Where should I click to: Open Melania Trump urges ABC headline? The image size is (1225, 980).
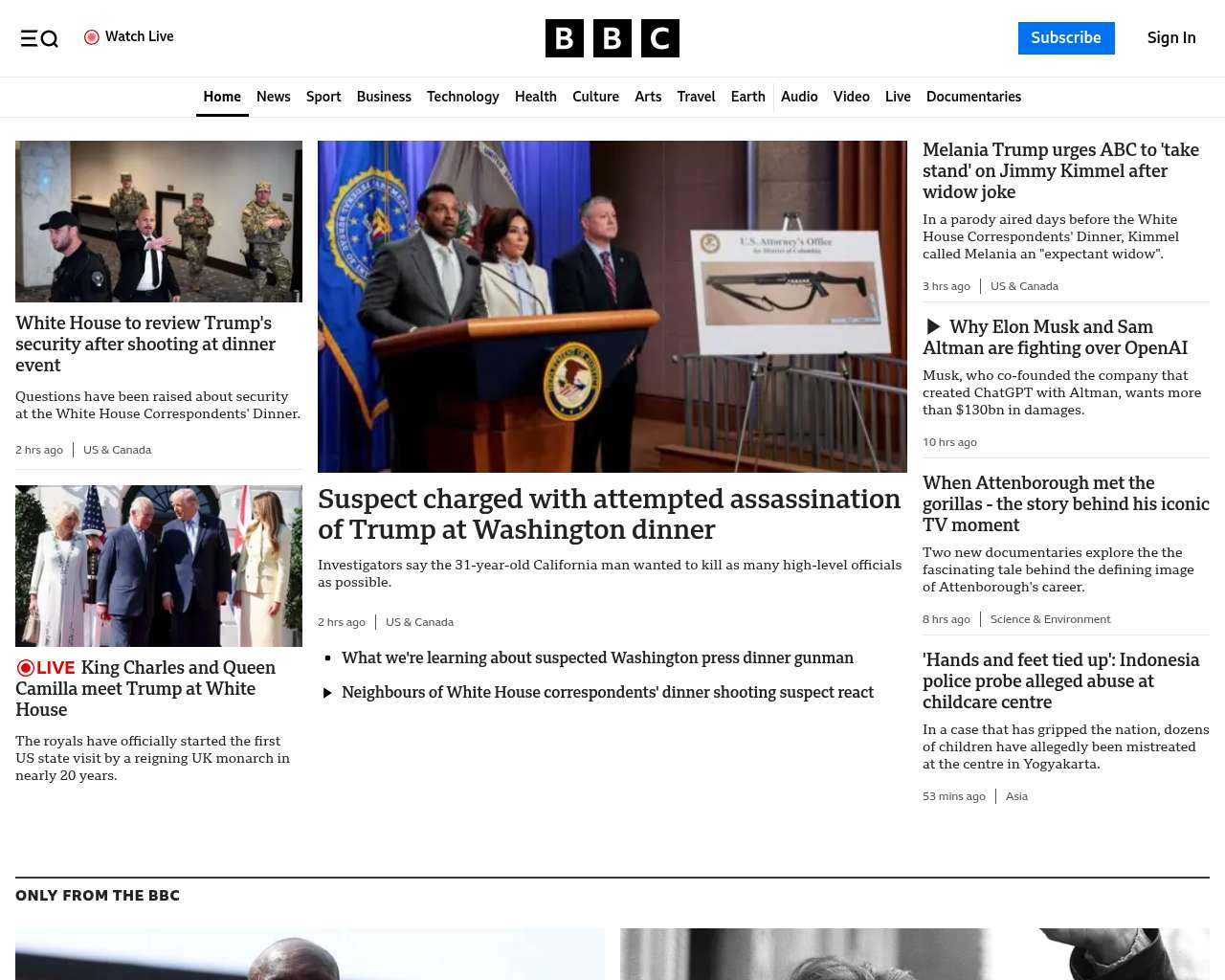click(1060, 170)
